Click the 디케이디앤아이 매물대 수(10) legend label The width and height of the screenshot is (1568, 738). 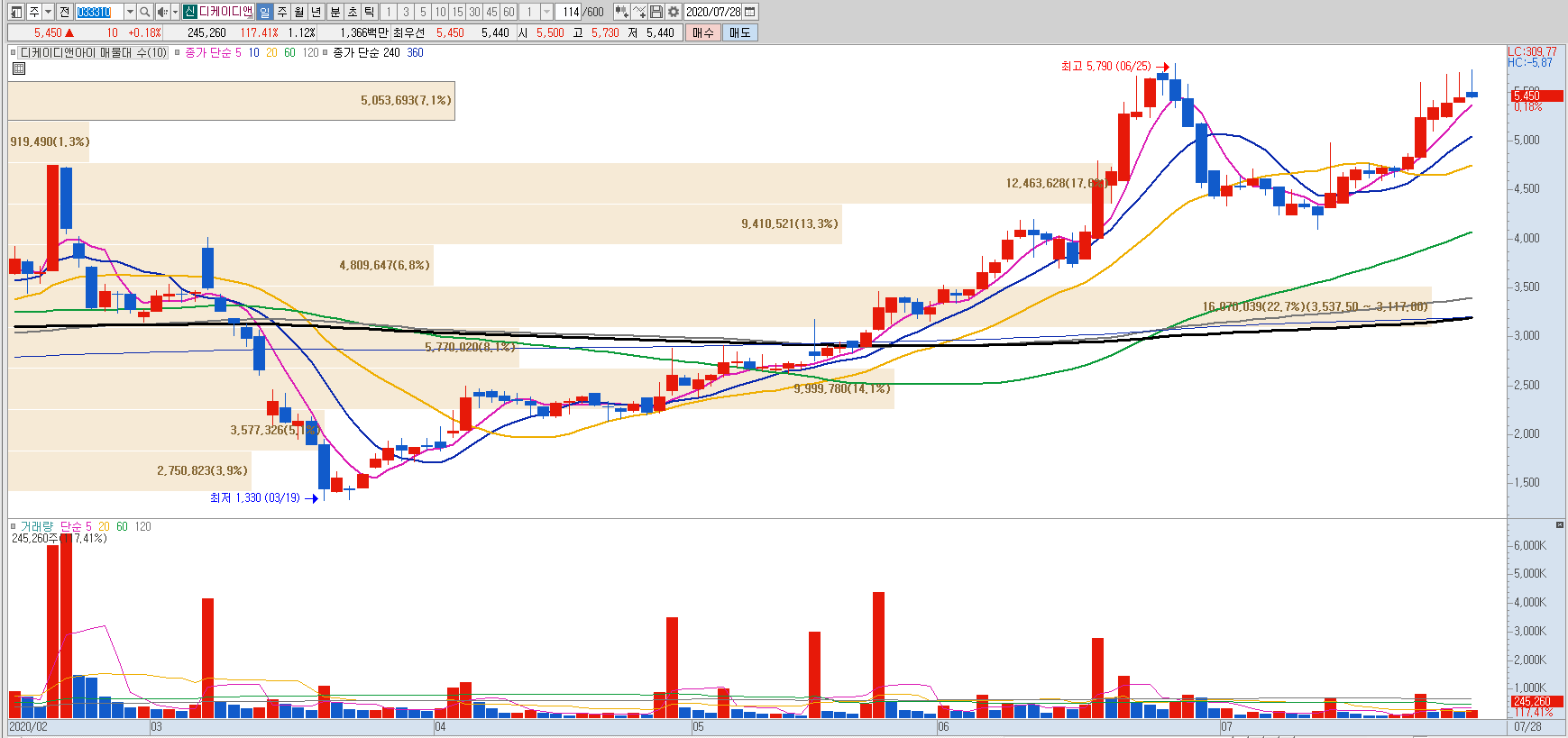click(94, 52)
